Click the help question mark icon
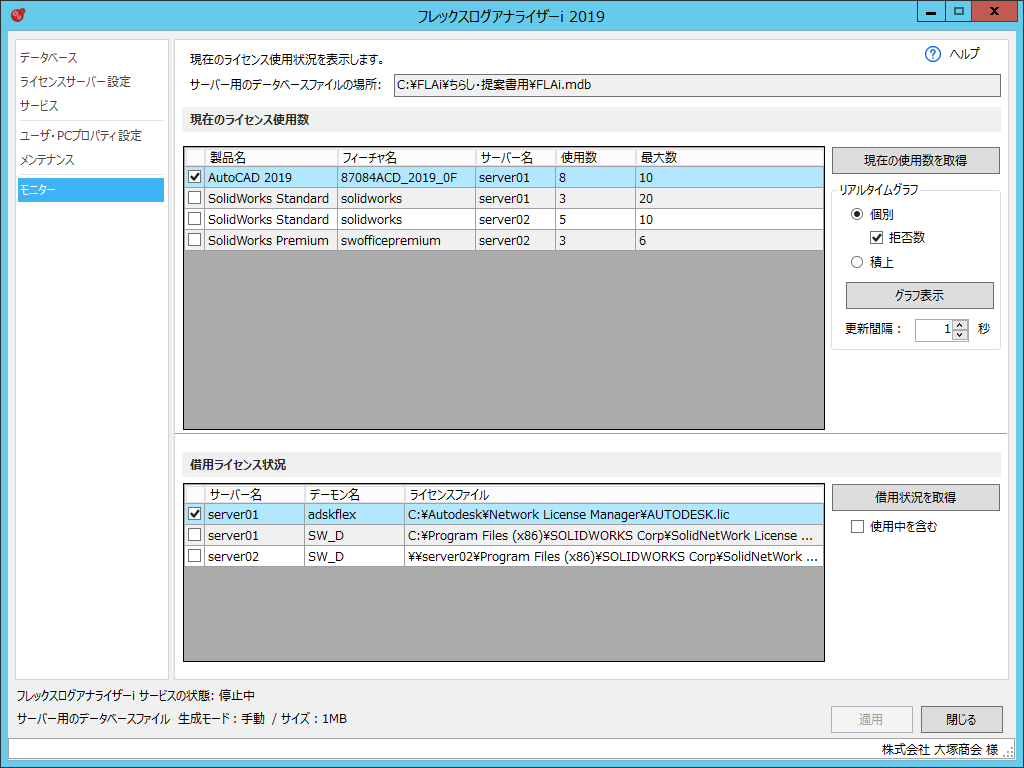Viewport: 1024px width, 768px height. tap(933, 54)
